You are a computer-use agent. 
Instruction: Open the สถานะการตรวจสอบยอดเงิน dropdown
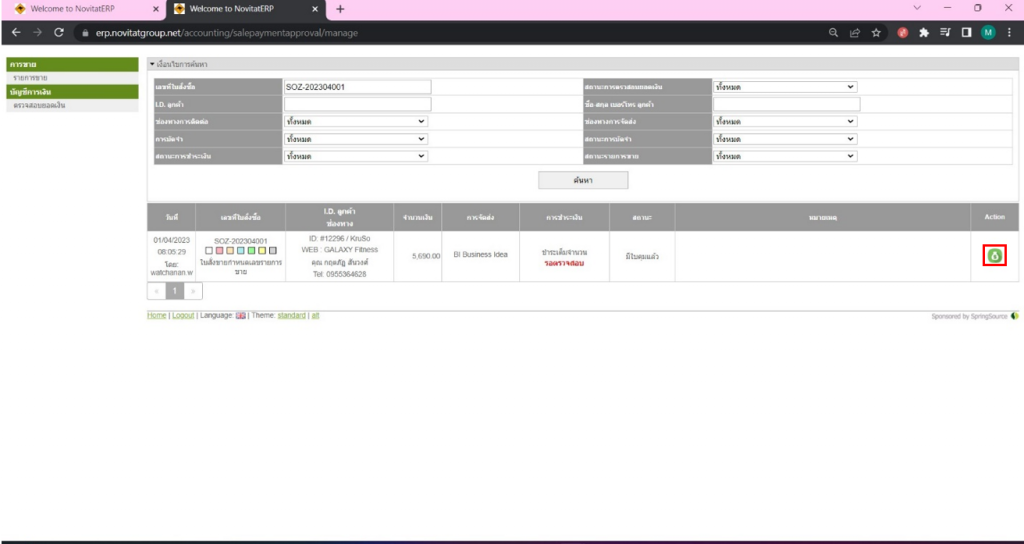785,87
